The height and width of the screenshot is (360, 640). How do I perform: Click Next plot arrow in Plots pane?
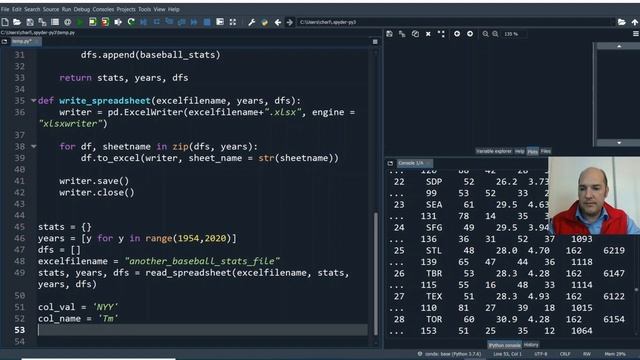coord(470,34)
